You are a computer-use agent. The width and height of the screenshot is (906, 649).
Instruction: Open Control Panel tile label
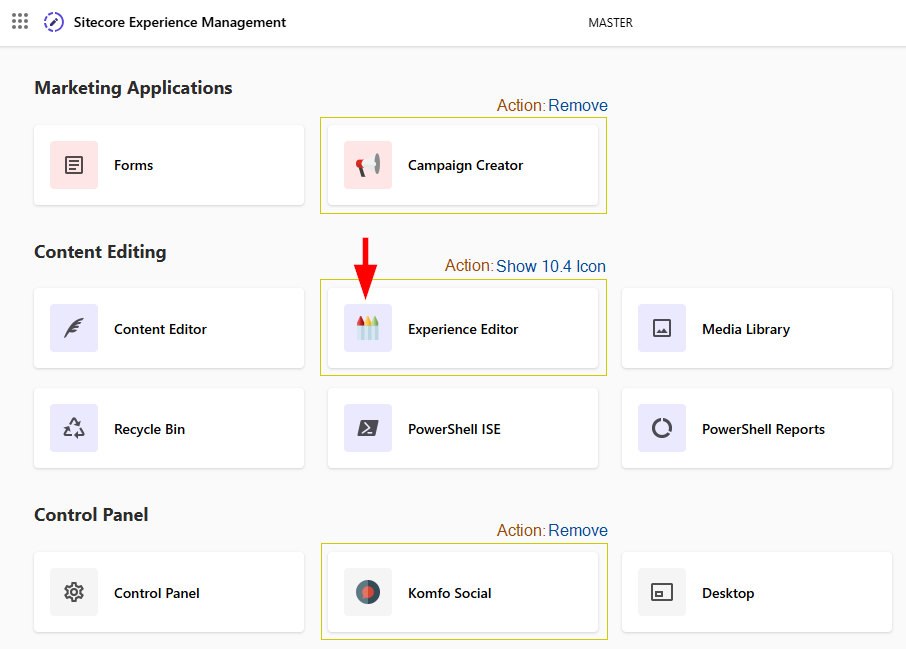157,593
